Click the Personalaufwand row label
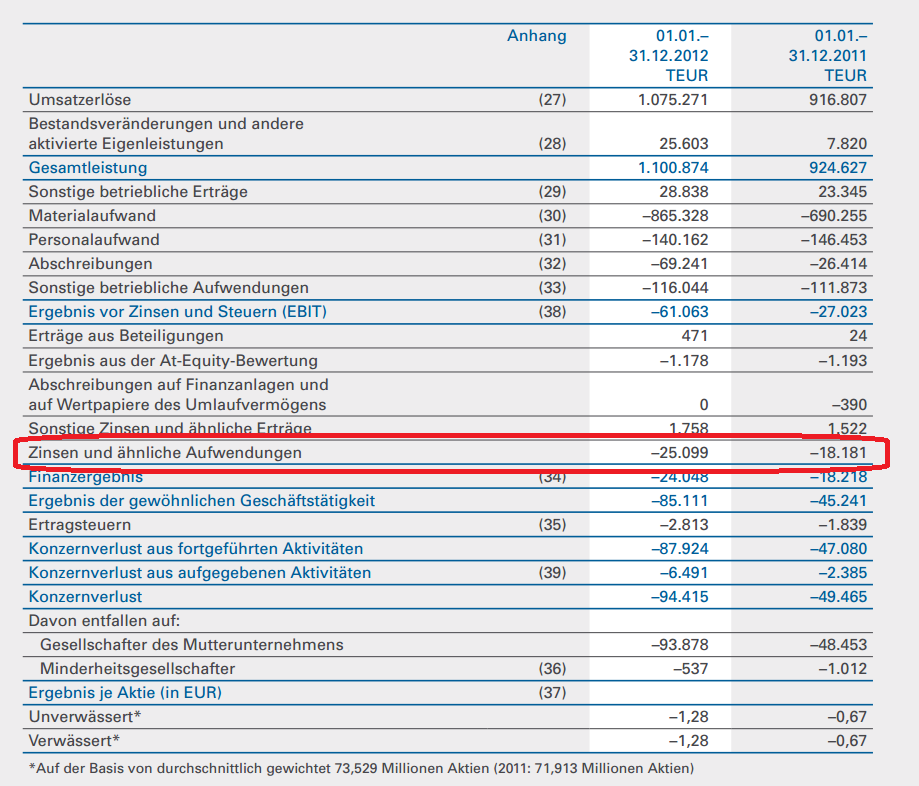 (x=94, y=240)
